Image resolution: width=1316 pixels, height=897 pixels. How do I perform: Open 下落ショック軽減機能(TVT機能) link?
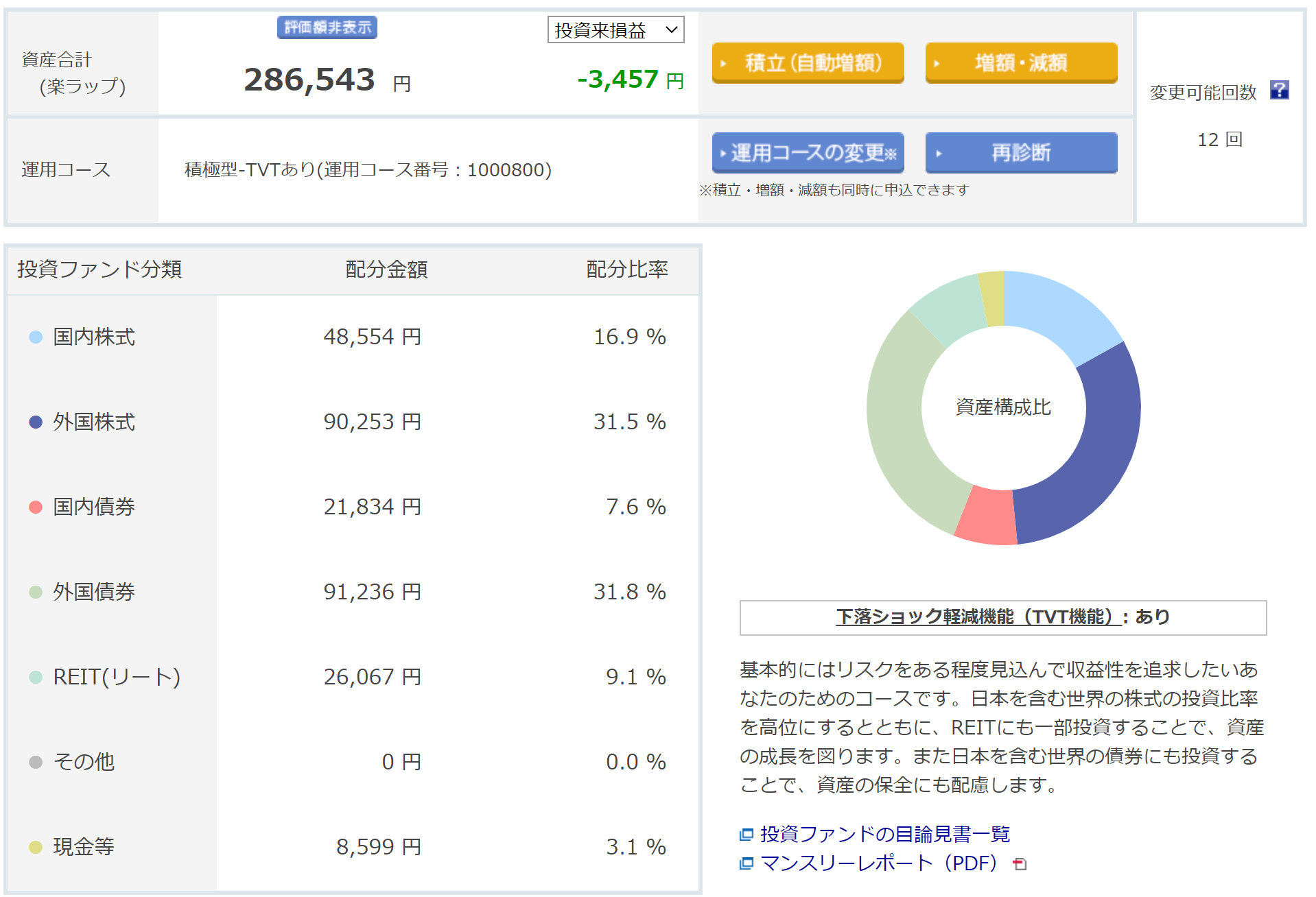979,617
